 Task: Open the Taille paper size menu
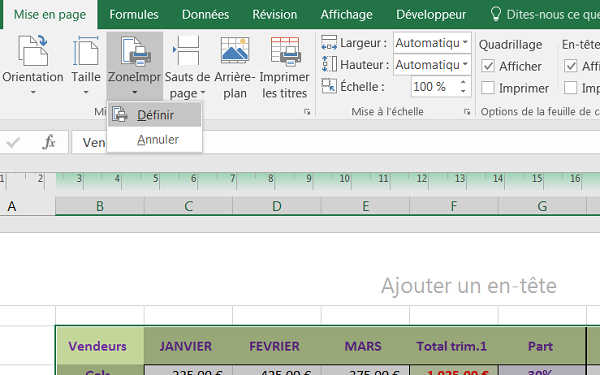point(86,65)
